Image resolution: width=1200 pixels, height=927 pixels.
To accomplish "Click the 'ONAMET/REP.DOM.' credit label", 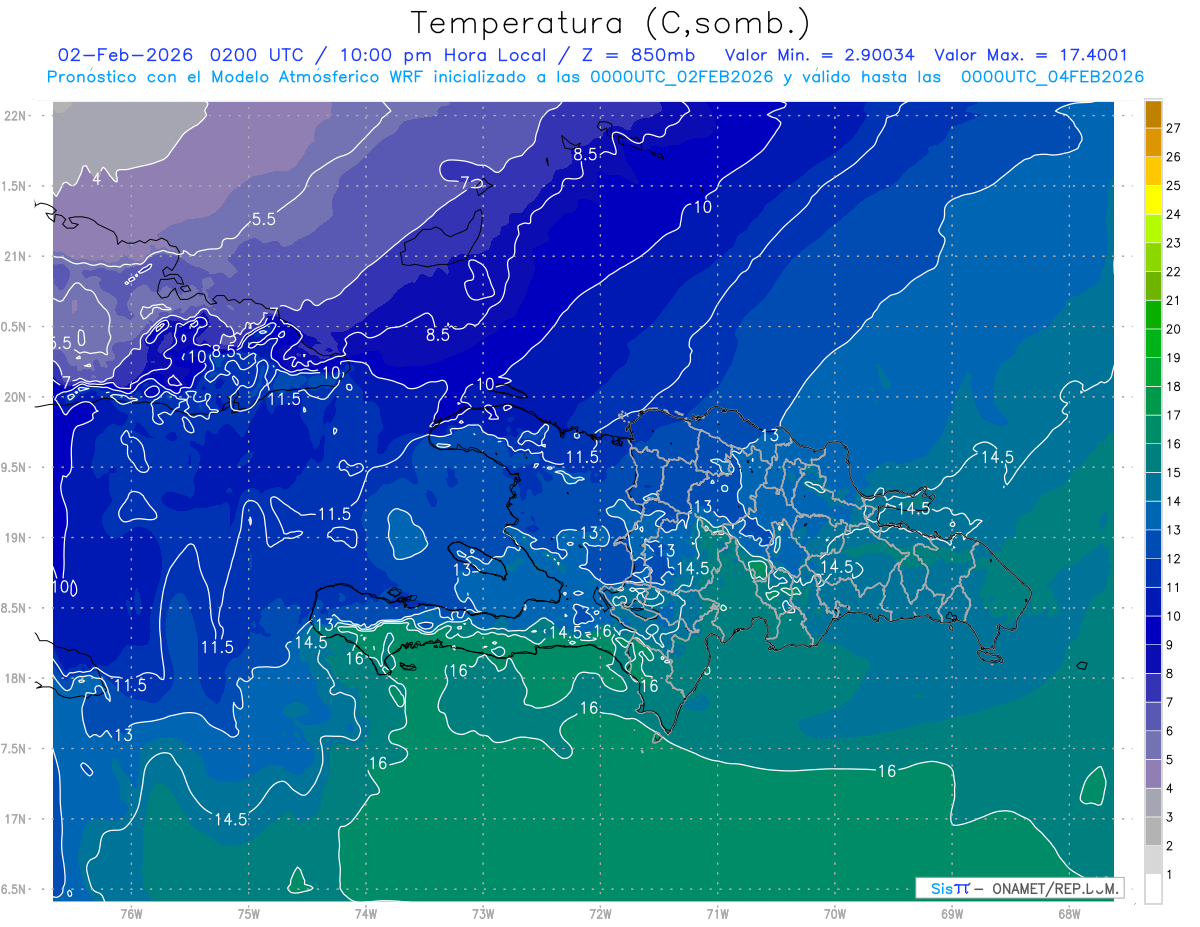I will click(1053, 888).
